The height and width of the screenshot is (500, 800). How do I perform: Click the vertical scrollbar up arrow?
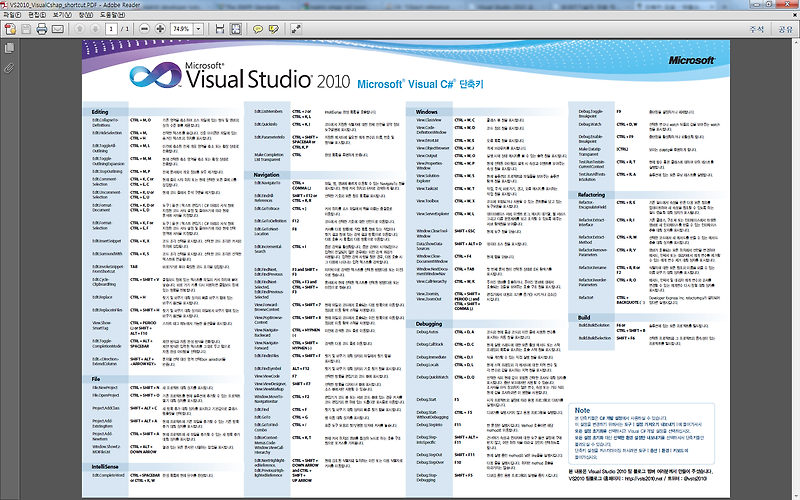coord(795,44)
